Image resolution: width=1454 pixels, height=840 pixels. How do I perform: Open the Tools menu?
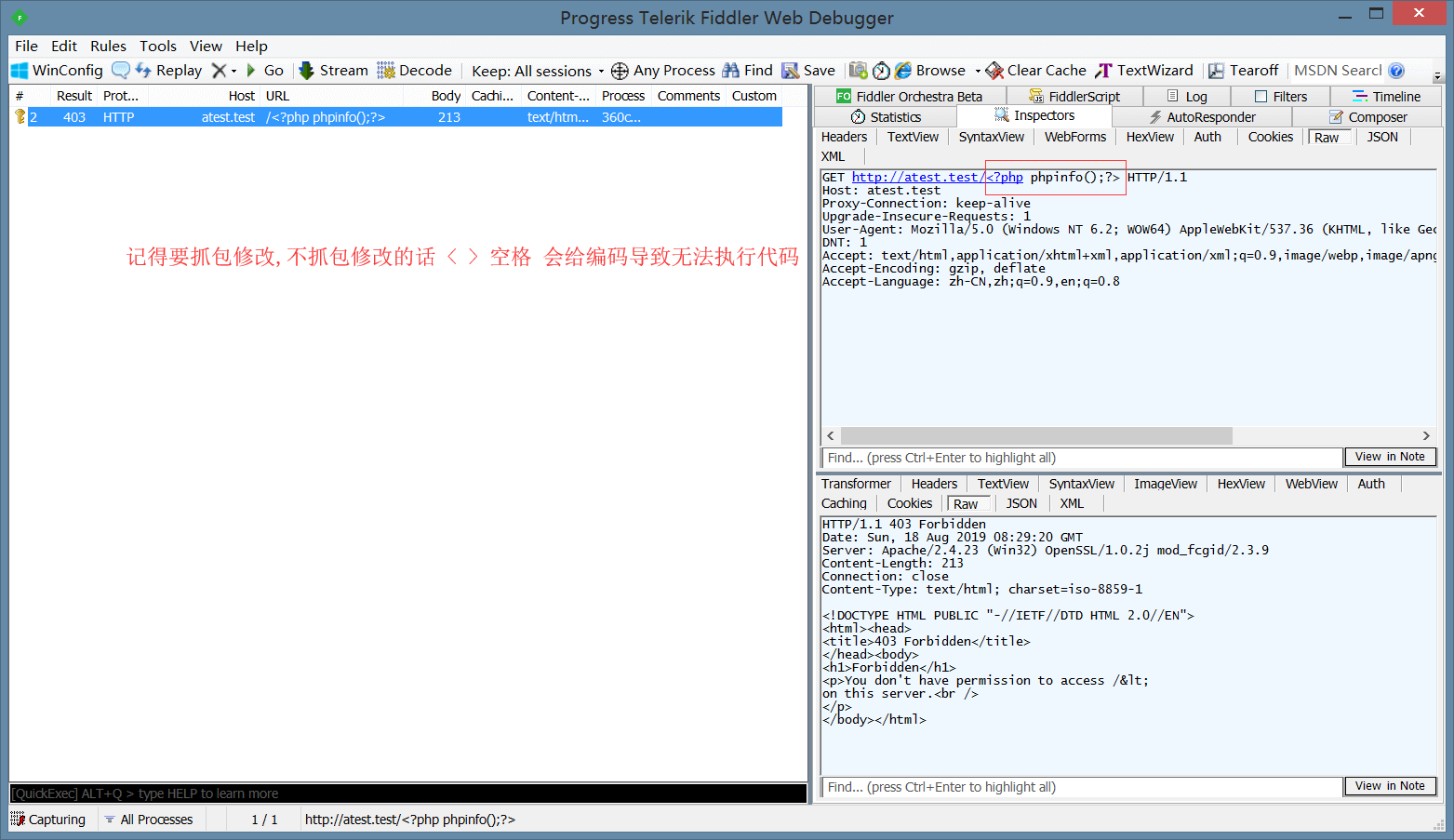pyautogui.click(x=158, y=46)
